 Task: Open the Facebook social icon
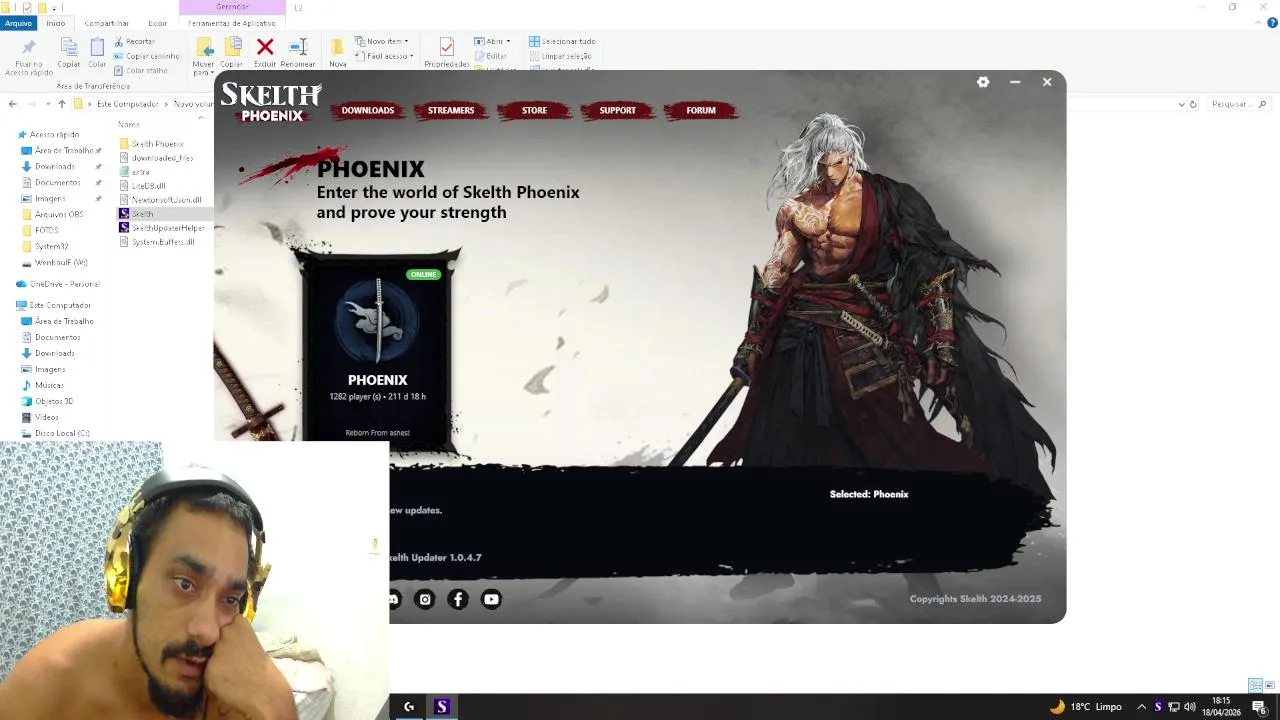(458, 599)
